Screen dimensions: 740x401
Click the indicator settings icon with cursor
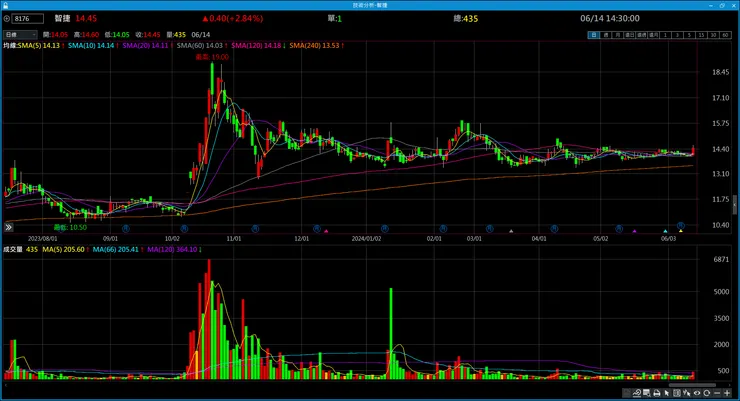(x=687, y=393)
